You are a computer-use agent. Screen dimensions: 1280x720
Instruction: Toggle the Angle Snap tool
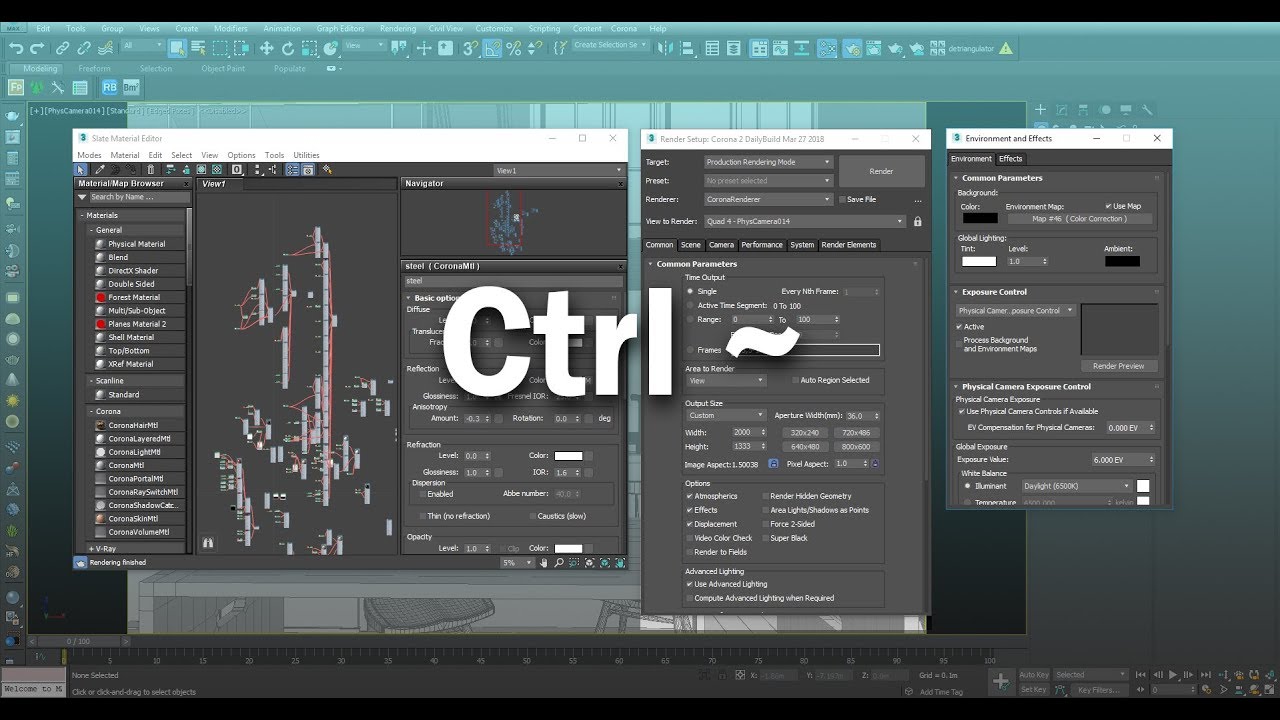(x=492, y=48)
